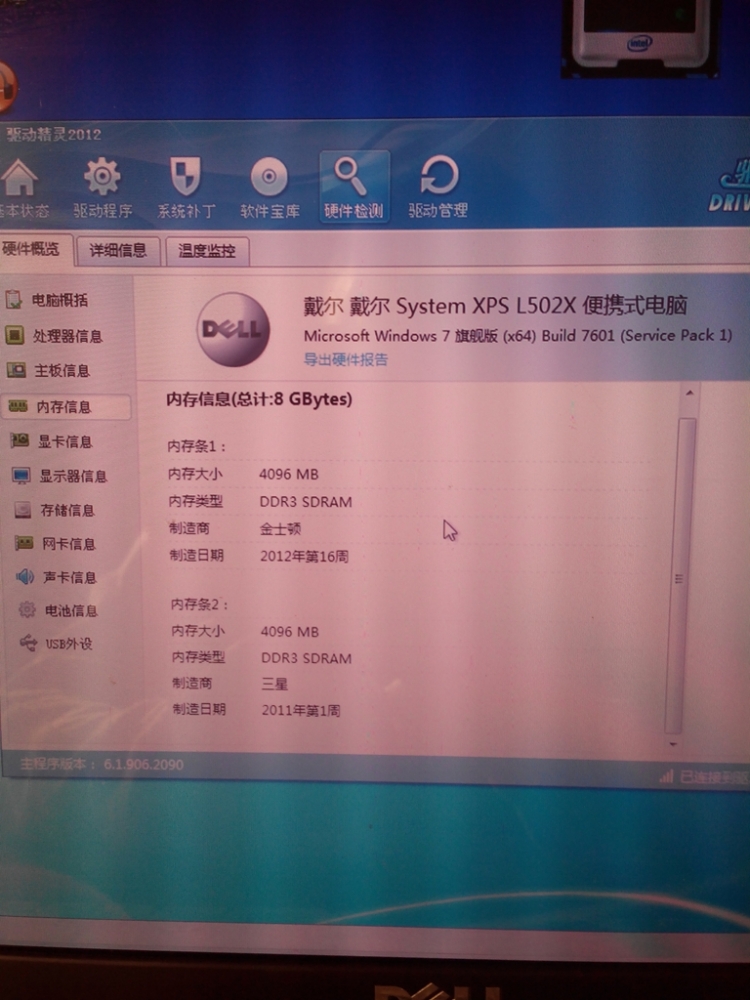
Task: Select 存储信息 in the sidebar
Action: [54, 510]
